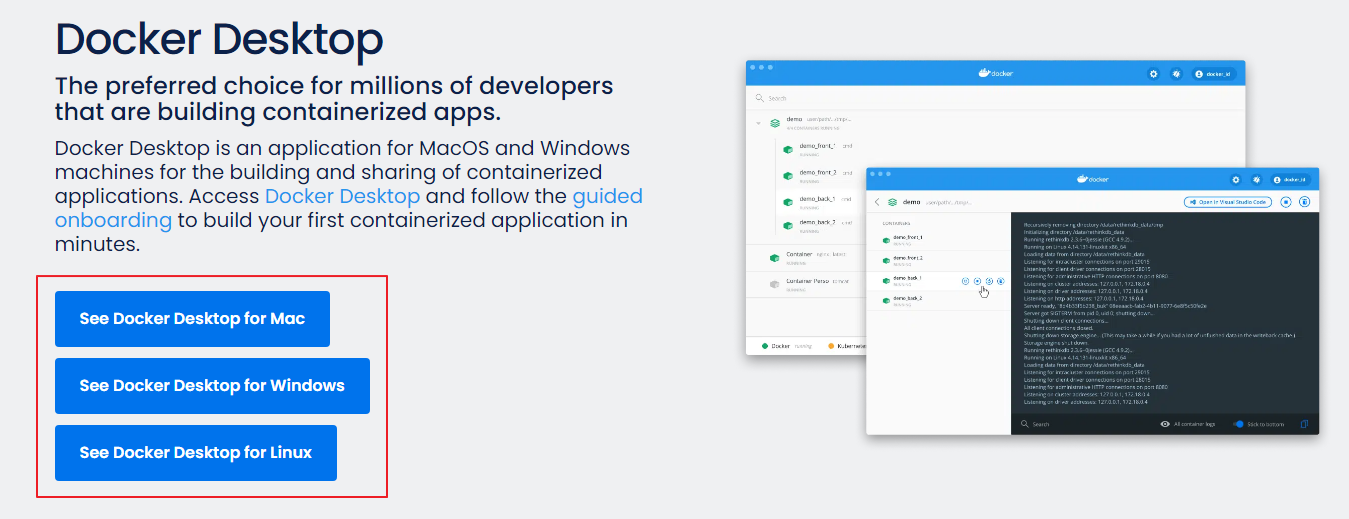Open settings gear in back Docker window

(x=1153, y=74)
